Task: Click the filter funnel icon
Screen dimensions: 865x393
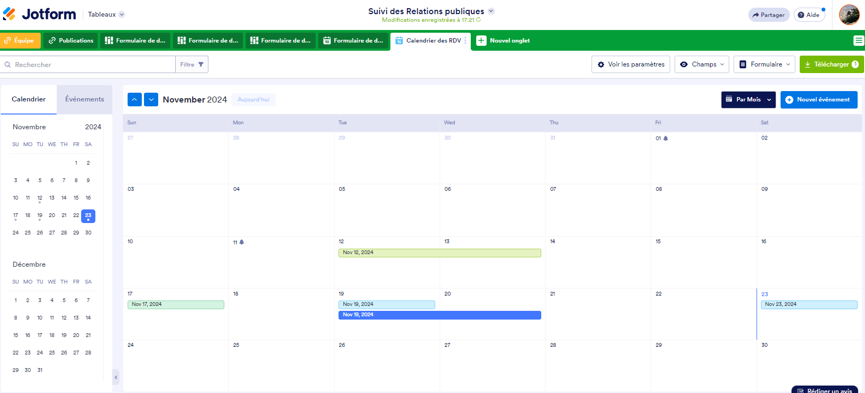Action: click(x=201, y=65)
